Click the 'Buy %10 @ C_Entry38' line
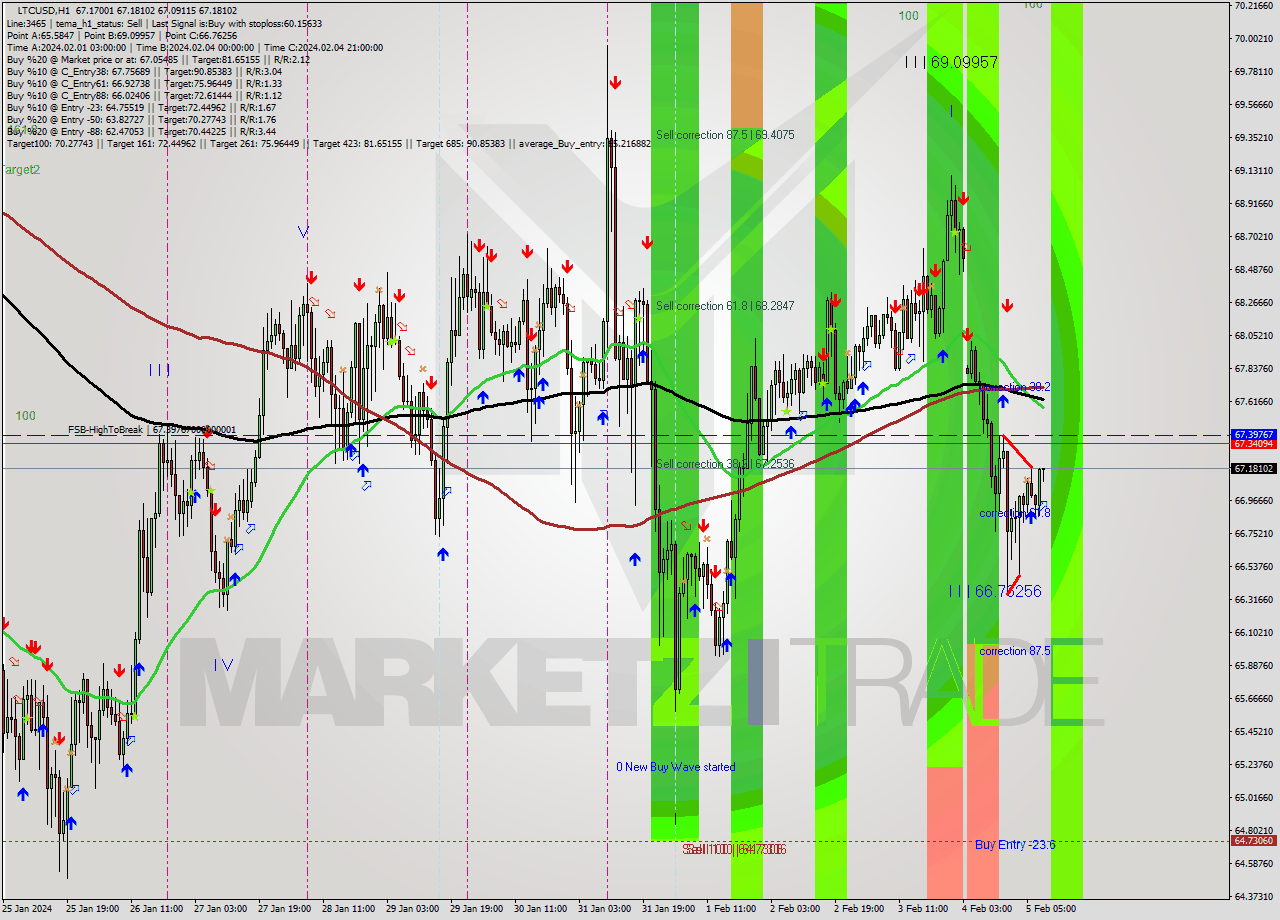The image size is (1280, 920). [145, 71]
